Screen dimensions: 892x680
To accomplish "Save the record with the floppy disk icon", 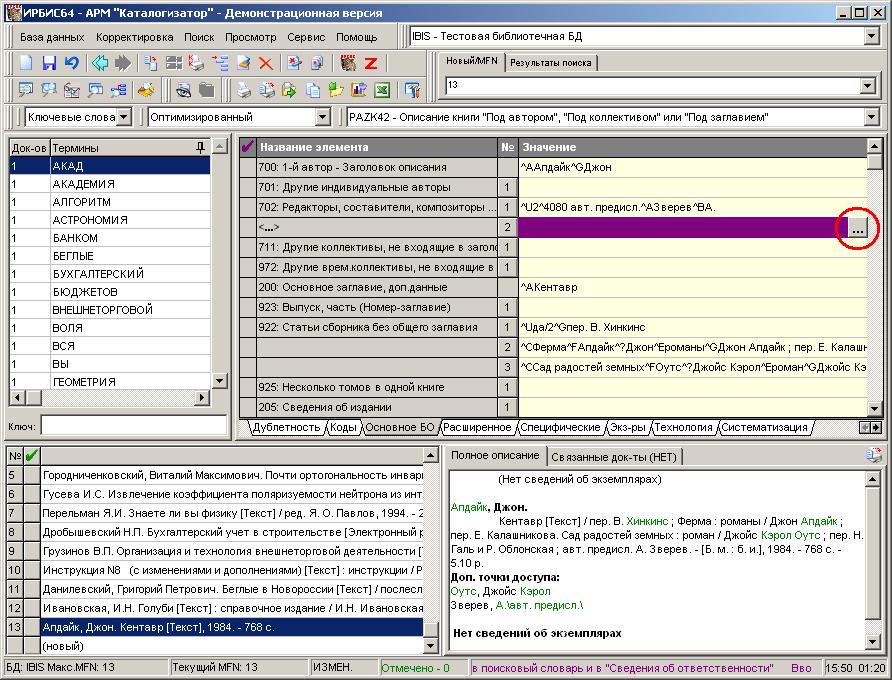I will pyautogui.click(x=49, y=63).
